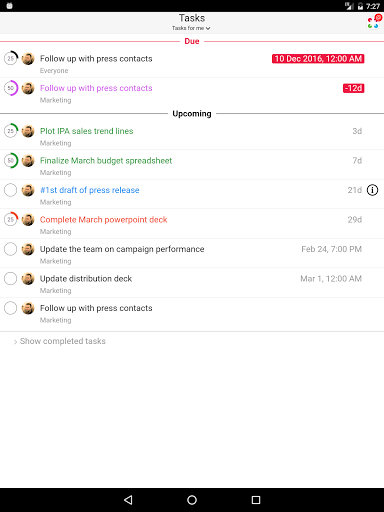The height and width of the screenshot is (512, 384).
Task: Expand Show completed tasks
Action: tap(60, 341)
